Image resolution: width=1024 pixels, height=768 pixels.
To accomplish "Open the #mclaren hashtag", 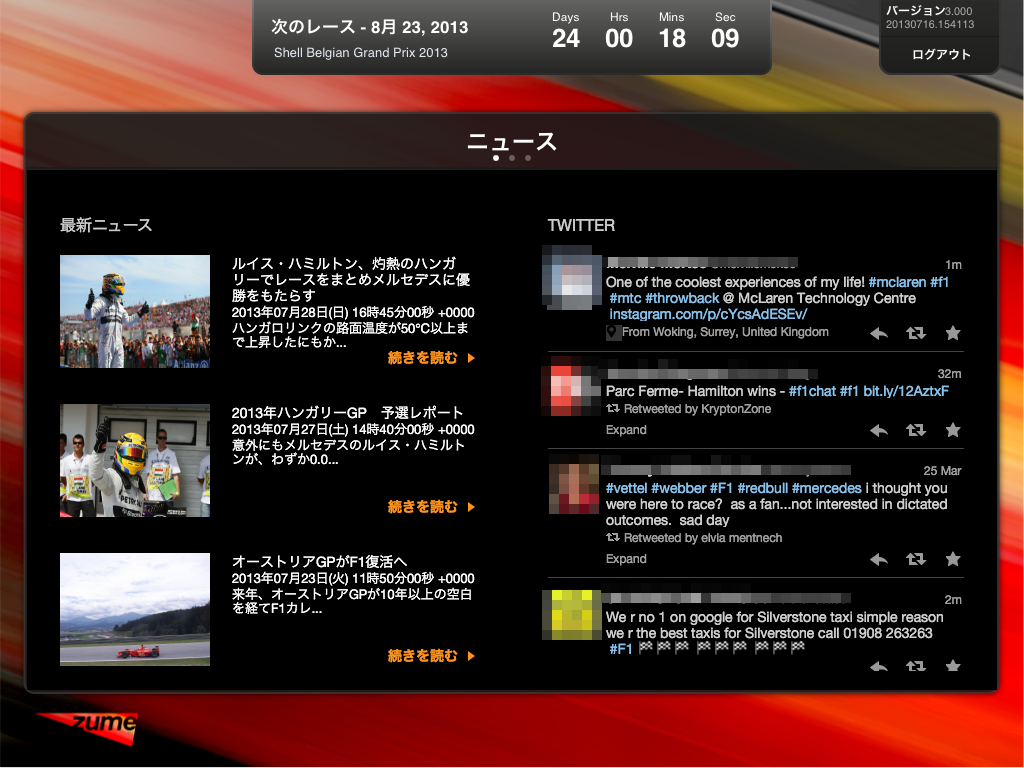I will 897,282.
